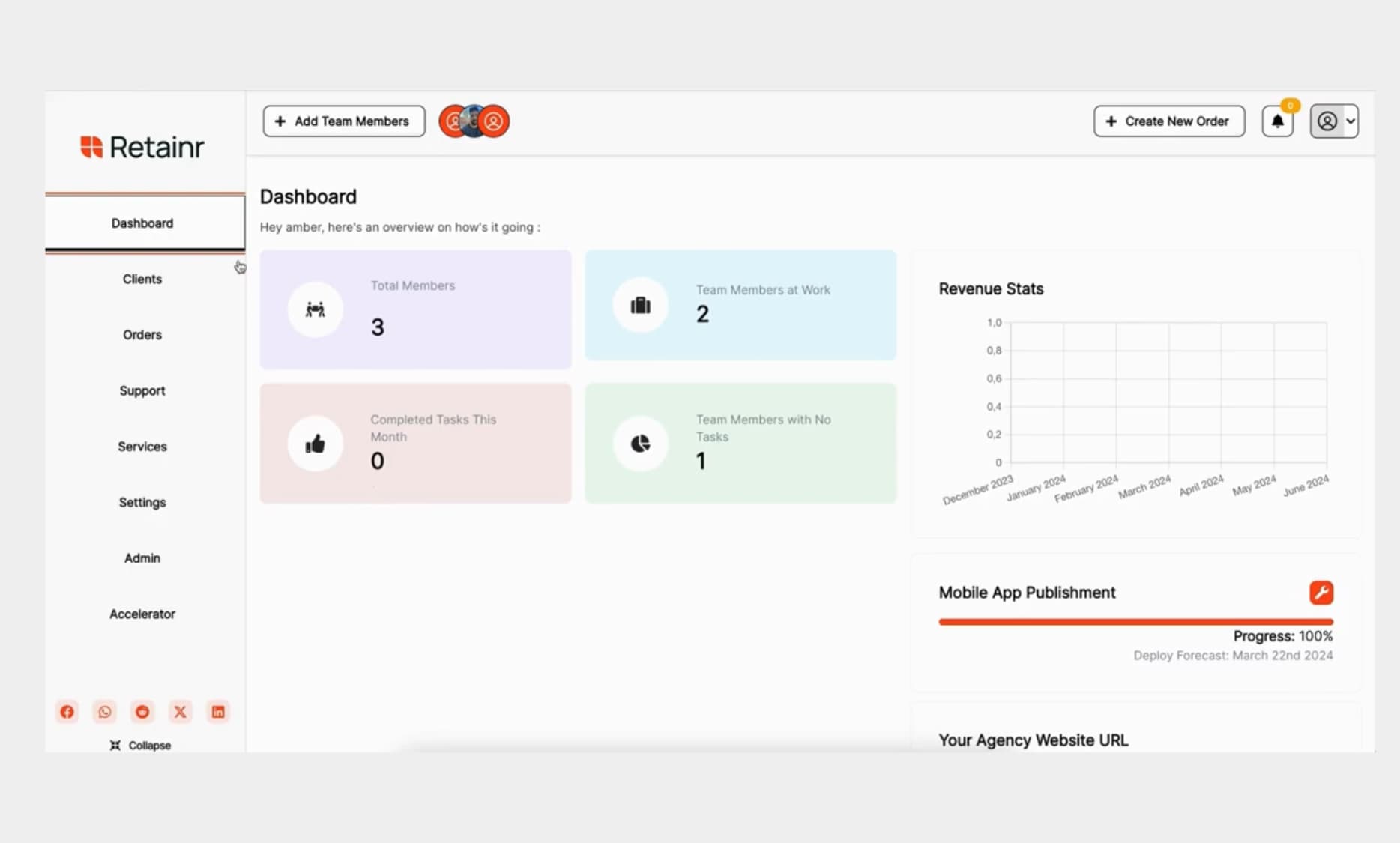Click the thumbs-up Completed Tasks icon
The image size is (1400, 843).
coord(316,444)
